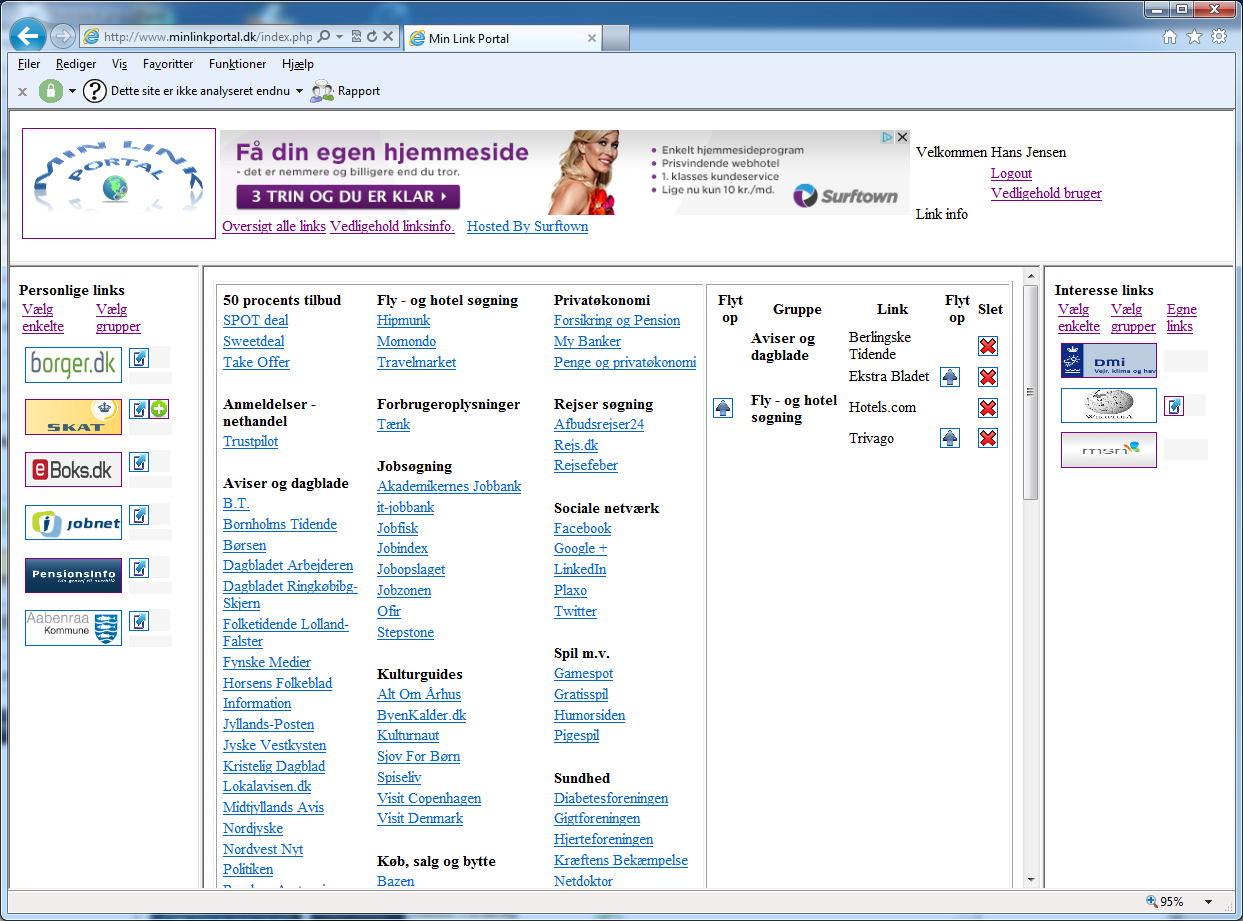Open the Favorites star icon

(x=1194, y=37)
